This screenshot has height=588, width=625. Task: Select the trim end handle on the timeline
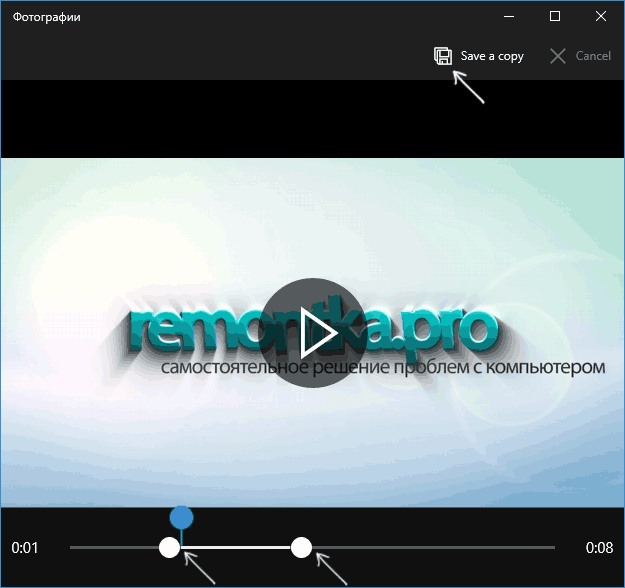click(x=301, y=547)
